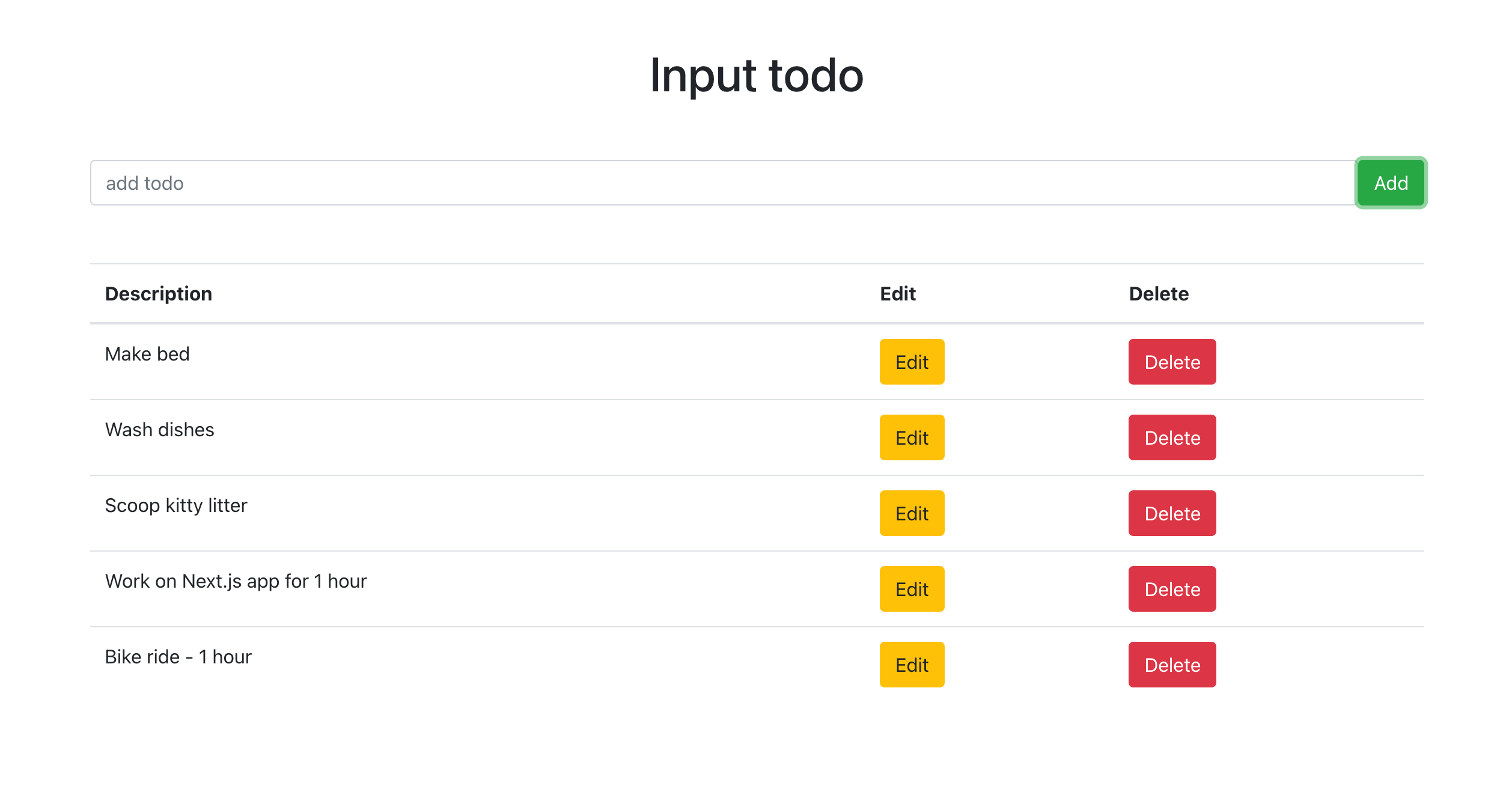Click the Input todo page title
Image resolution: width=1512 pixels, height=798 pixels.
point(756,75)
